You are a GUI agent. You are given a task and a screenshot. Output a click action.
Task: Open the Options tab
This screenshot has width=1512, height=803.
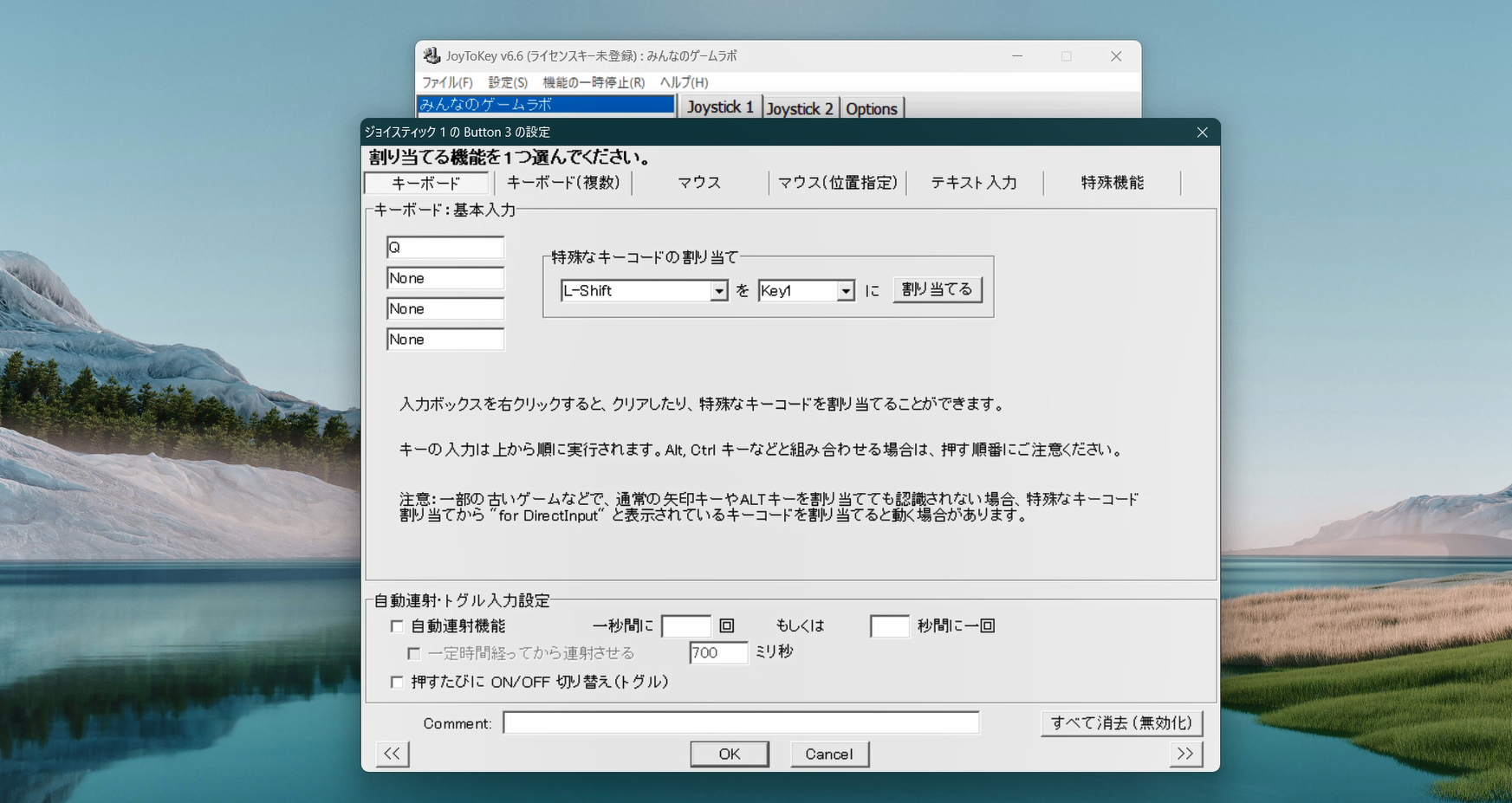(x=871, y=108)
